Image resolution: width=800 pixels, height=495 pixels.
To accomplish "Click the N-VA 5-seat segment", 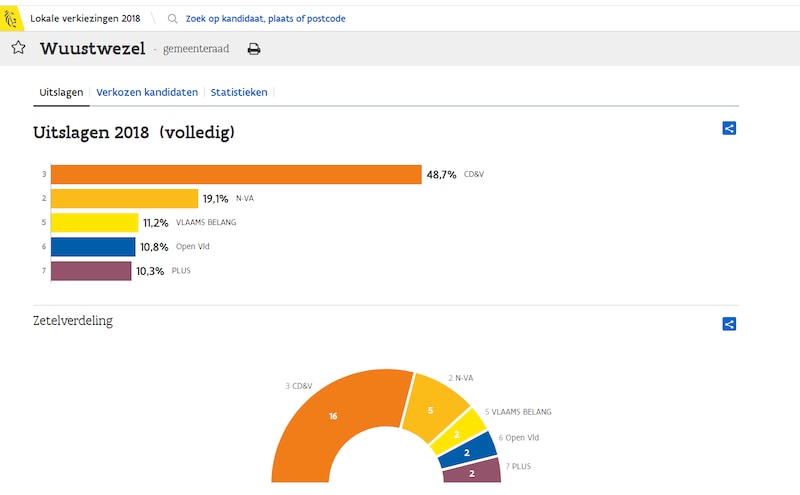I will (x=431, y=410).
